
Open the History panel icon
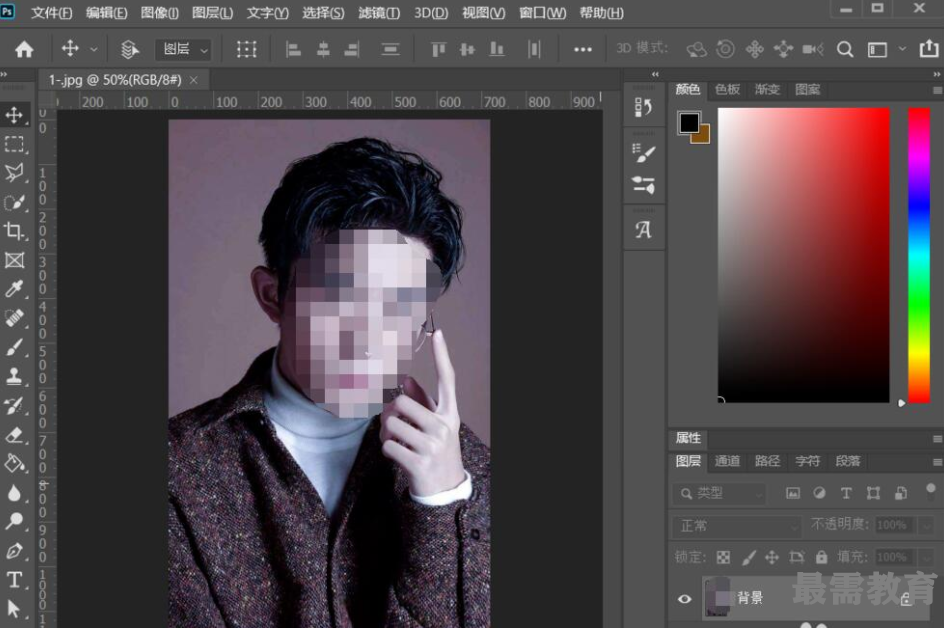pos(643,107)
